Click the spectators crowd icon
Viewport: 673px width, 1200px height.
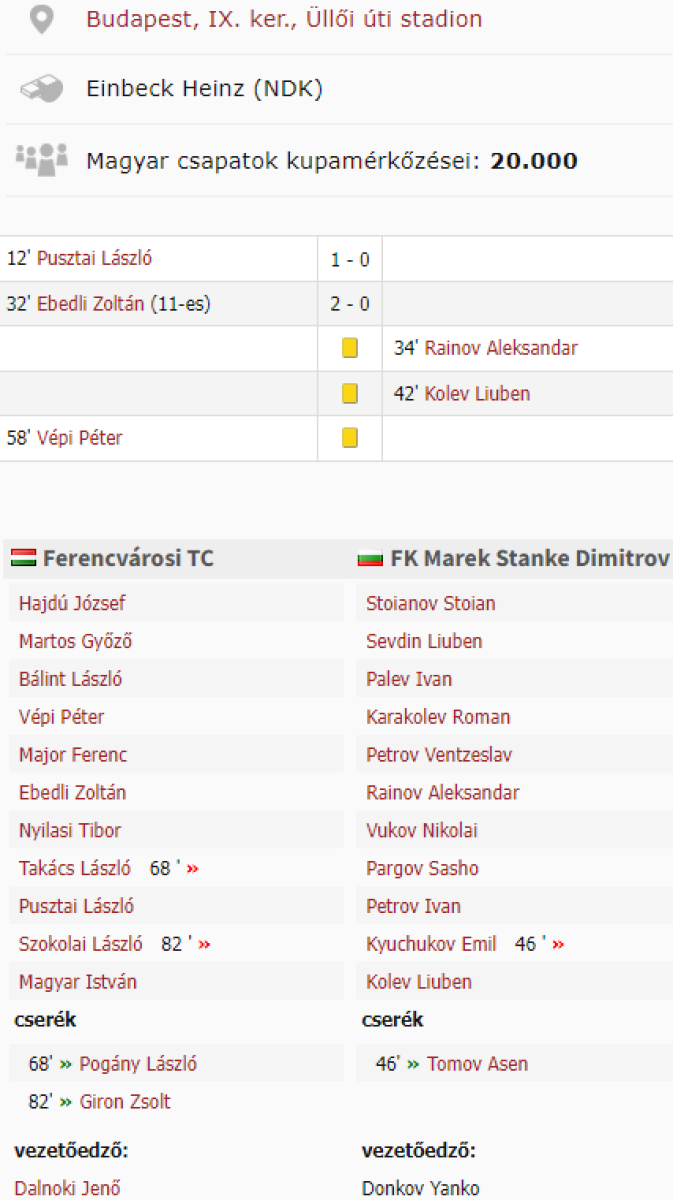(x=41, y=160)
